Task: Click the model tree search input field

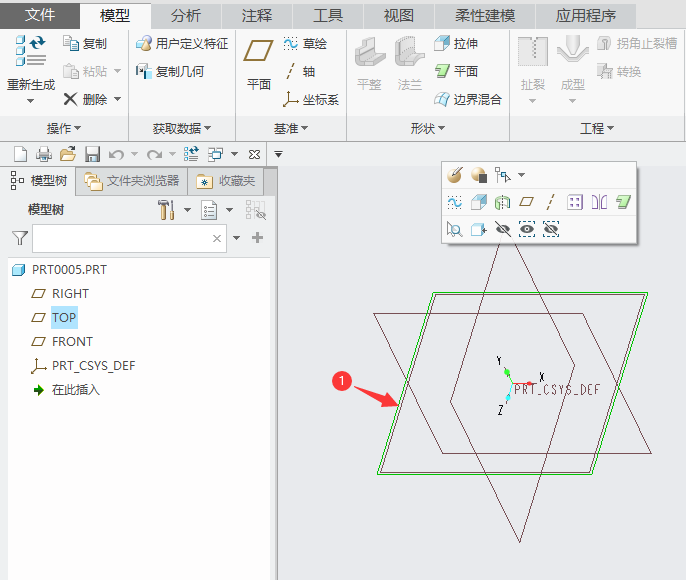Action: point(130,238)
